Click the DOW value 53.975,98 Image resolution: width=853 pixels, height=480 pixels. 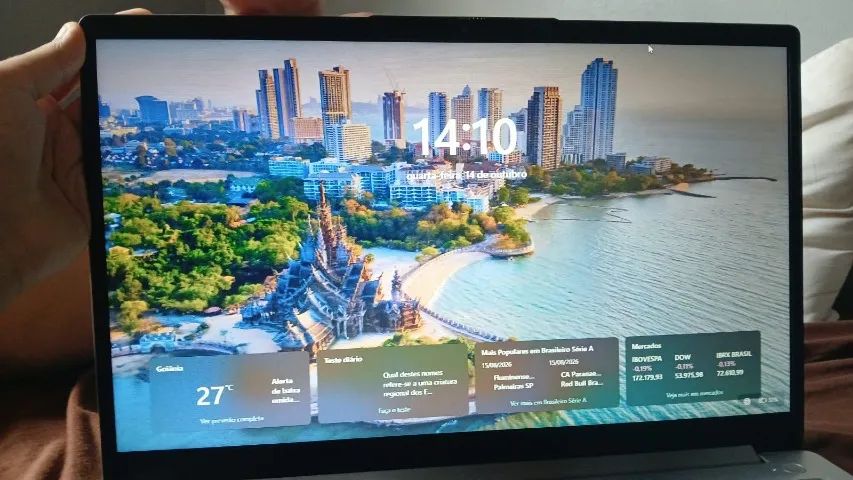pos(689,375)
